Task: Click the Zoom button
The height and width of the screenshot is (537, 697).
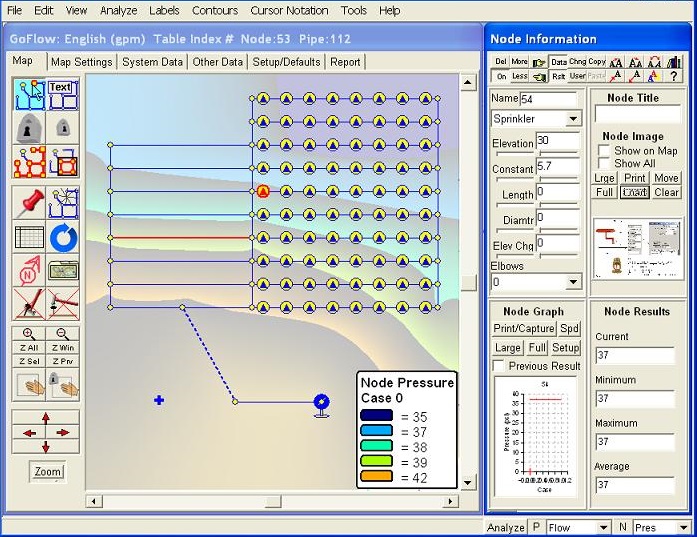Action: tap(48, 472)
